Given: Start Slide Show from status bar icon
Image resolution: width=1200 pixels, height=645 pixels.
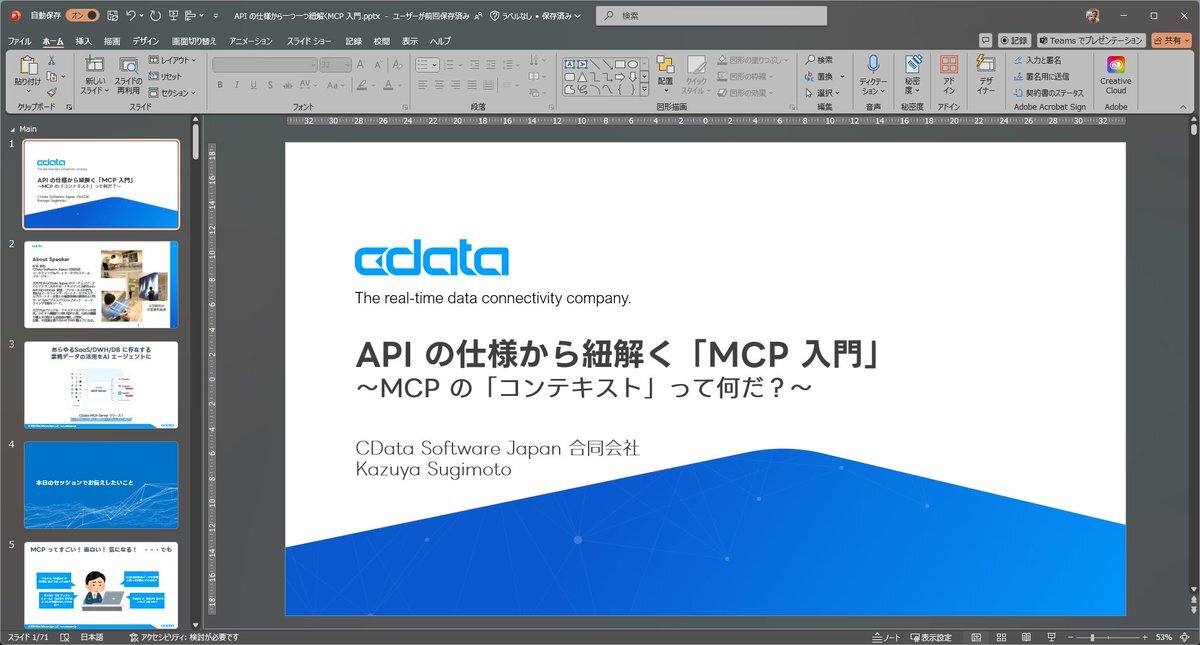Looking at the screenshot, I should (x=1052, y=637).
